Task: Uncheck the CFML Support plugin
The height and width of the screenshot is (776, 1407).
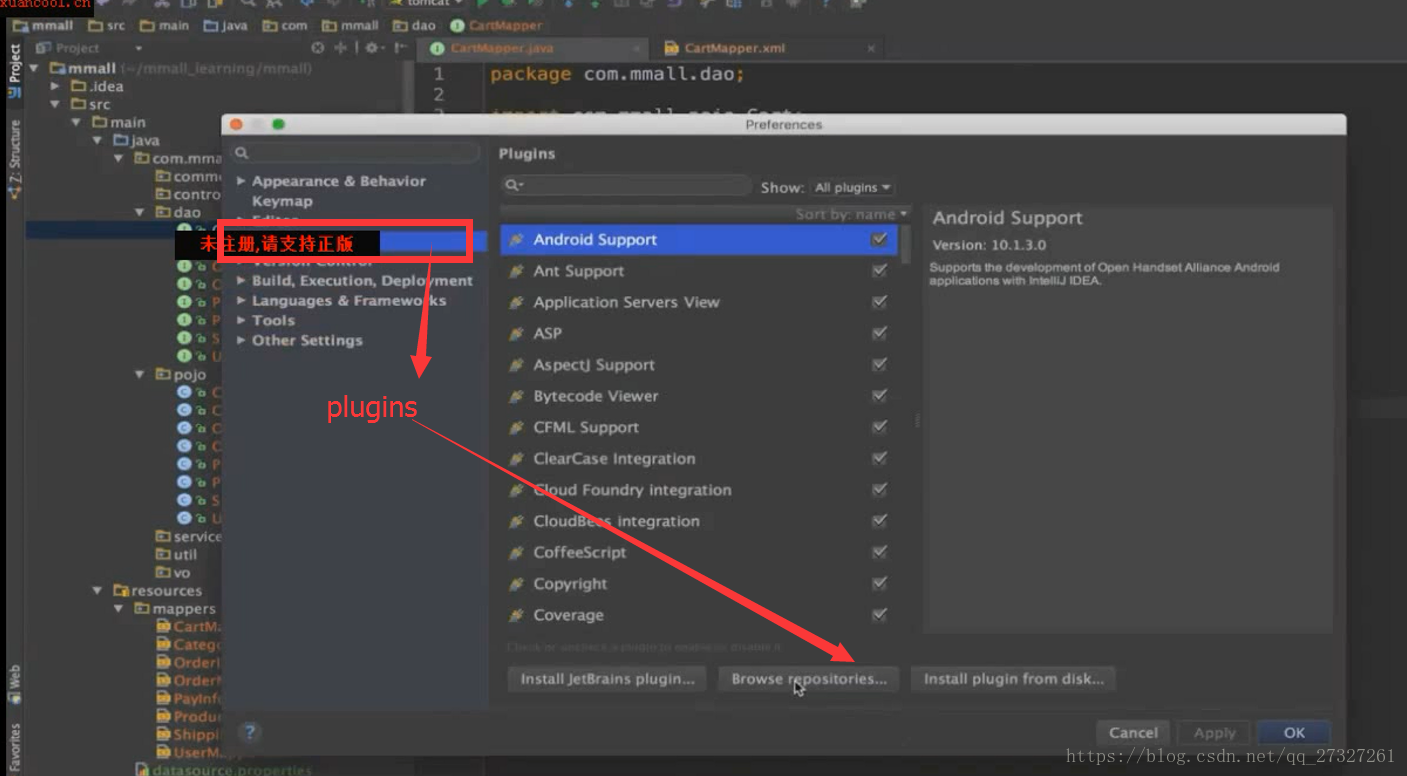Action: (x=879, y=427)
